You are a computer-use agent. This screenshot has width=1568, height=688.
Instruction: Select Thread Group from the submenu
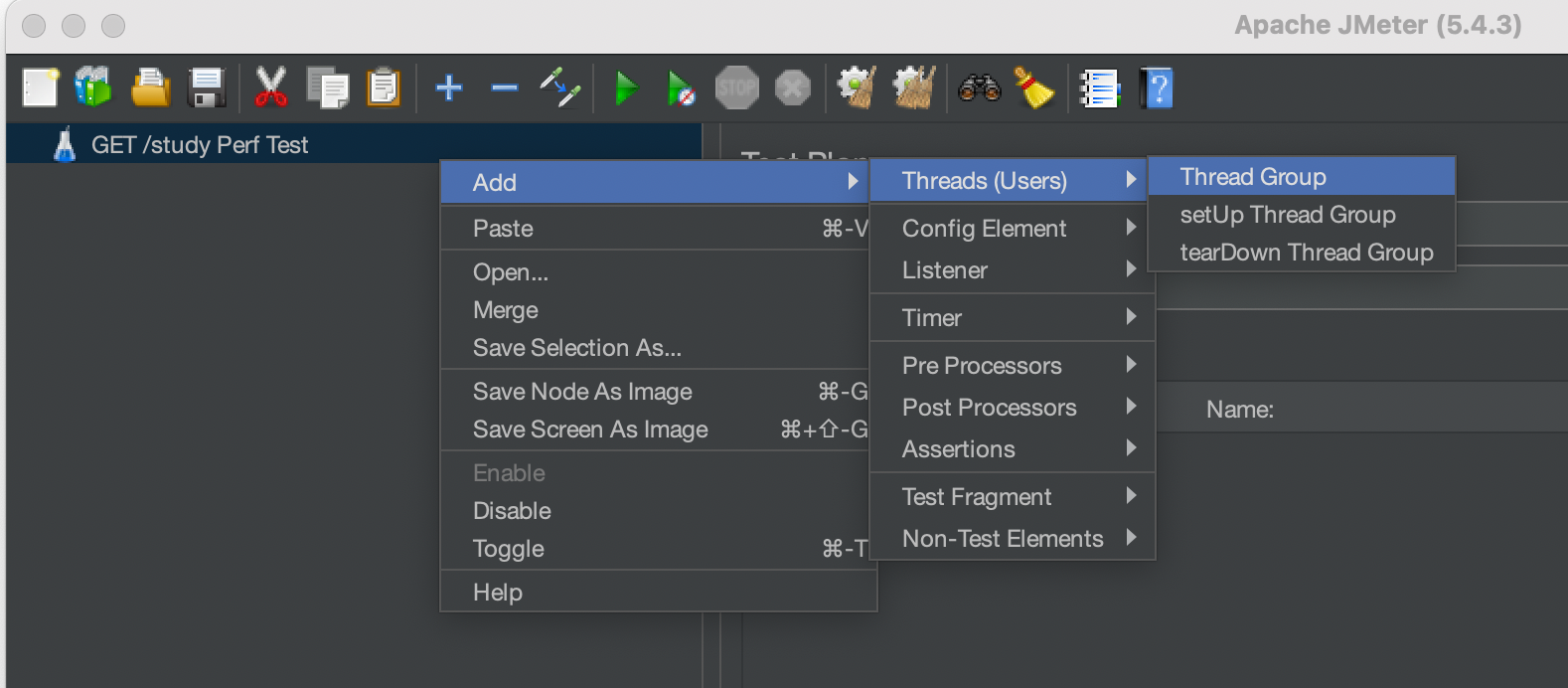click(x=1302, y=177)
